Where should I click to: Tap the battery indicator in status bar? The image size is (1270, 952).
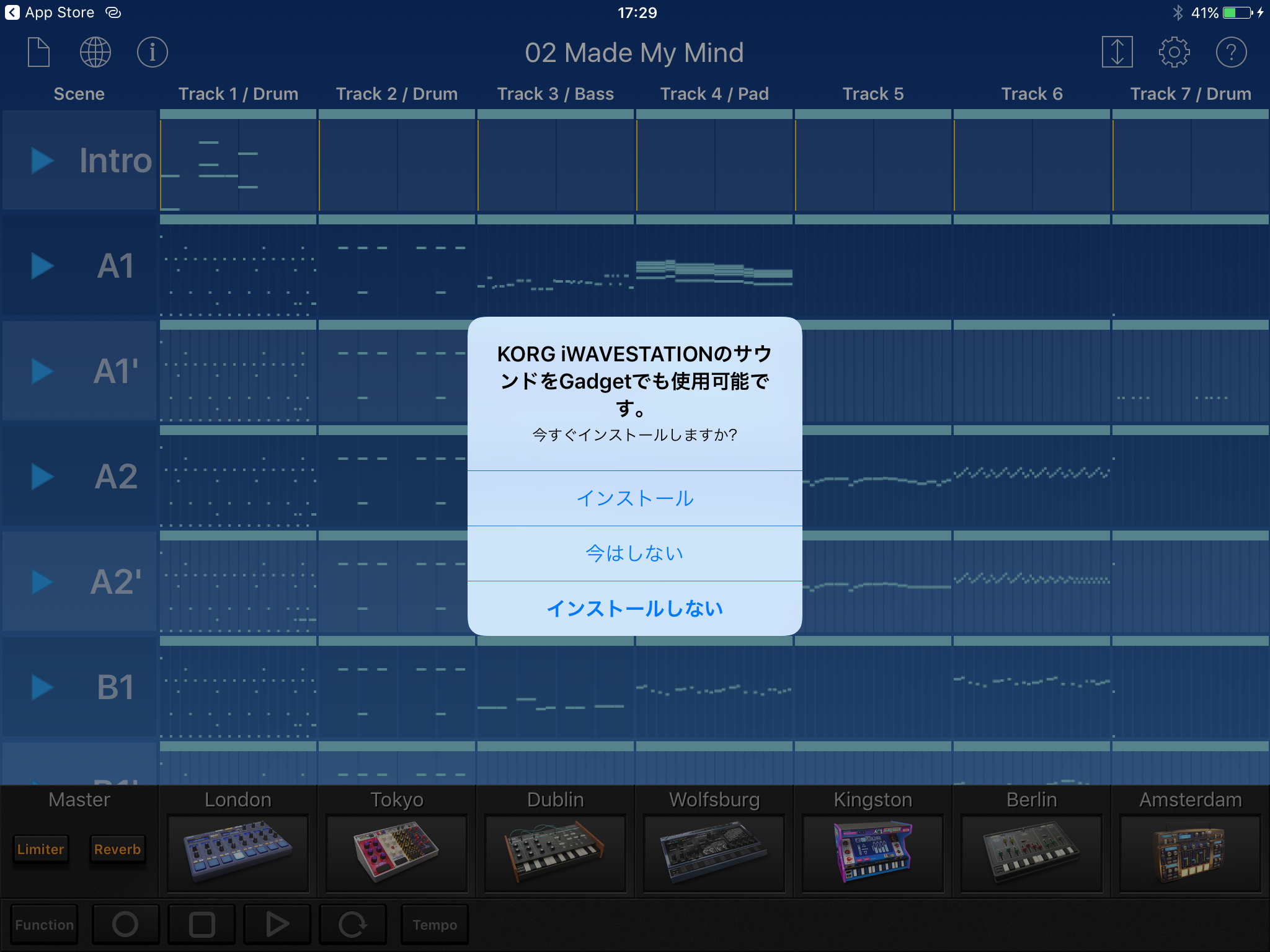coord(1238,12)
